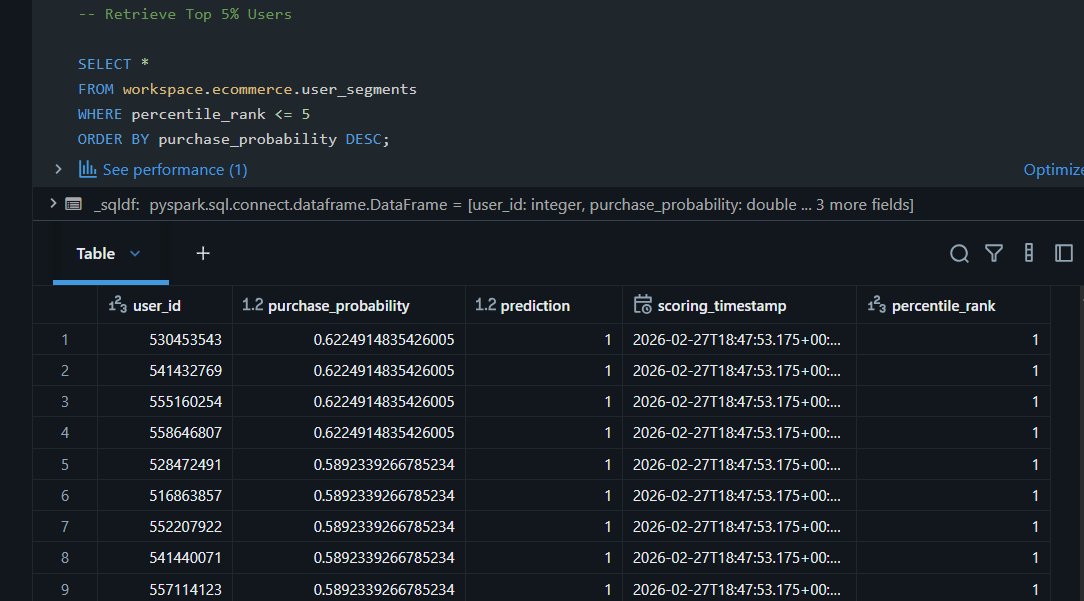Sort by the prediction column header
Viewport: 1084px width, 601px height.
535,306
